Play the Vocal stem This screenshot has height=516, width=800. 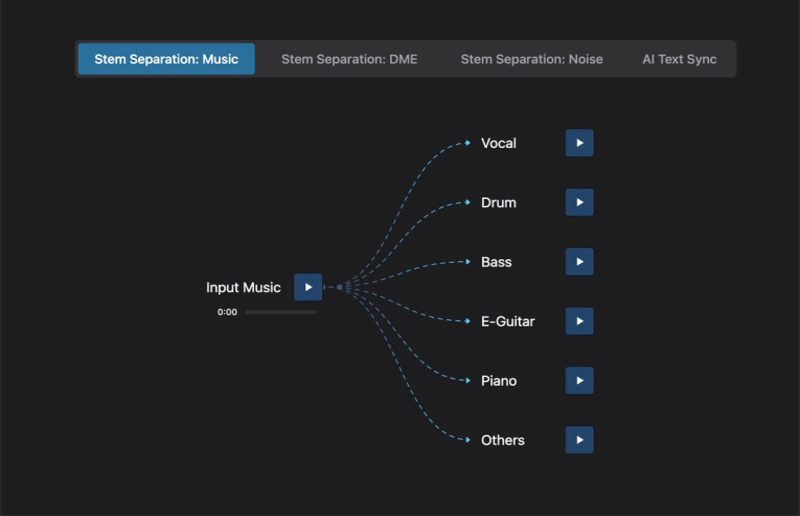tap(579, 143)
